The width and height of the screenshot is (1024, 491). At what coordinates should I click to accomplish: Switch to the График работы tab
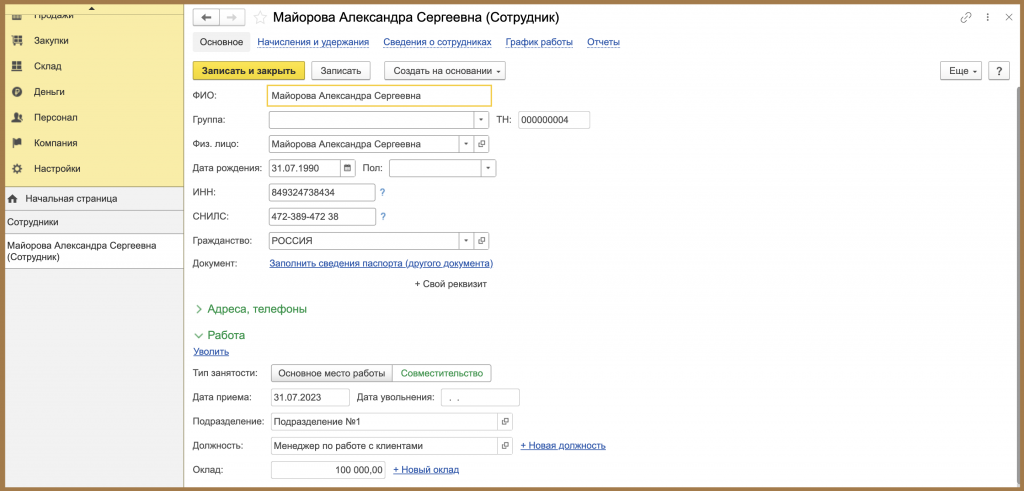coord(539,42)
